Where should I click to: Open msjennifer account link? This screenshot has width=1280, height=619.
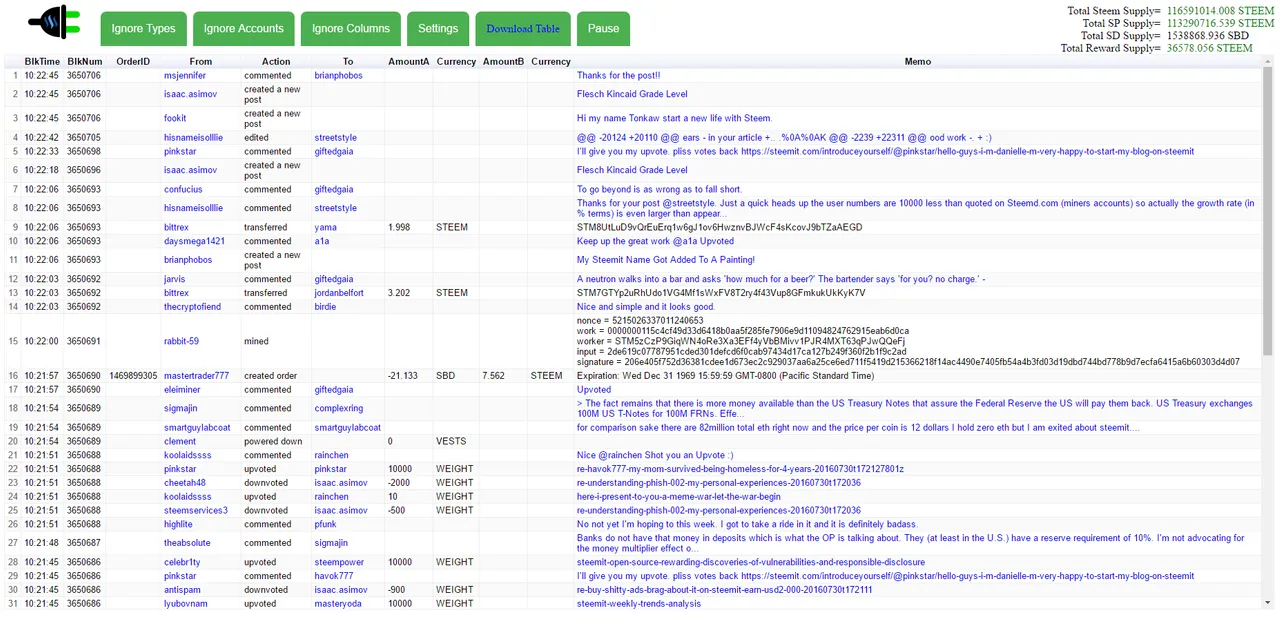pos(185,76)
